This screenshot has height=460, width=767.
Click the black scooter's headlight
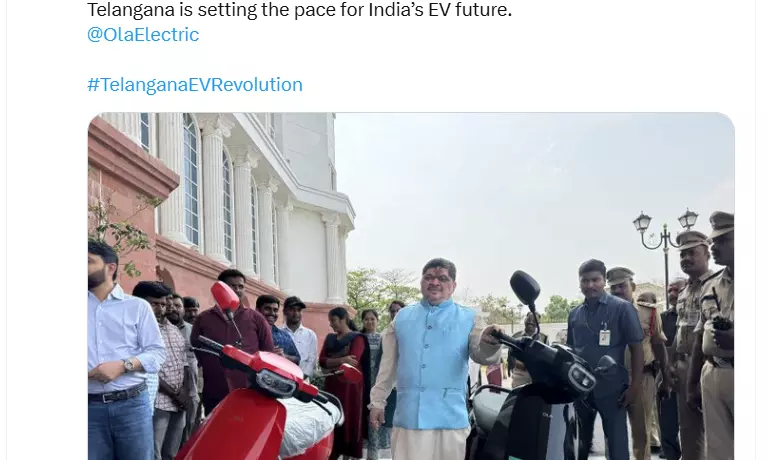pos(582,377)
